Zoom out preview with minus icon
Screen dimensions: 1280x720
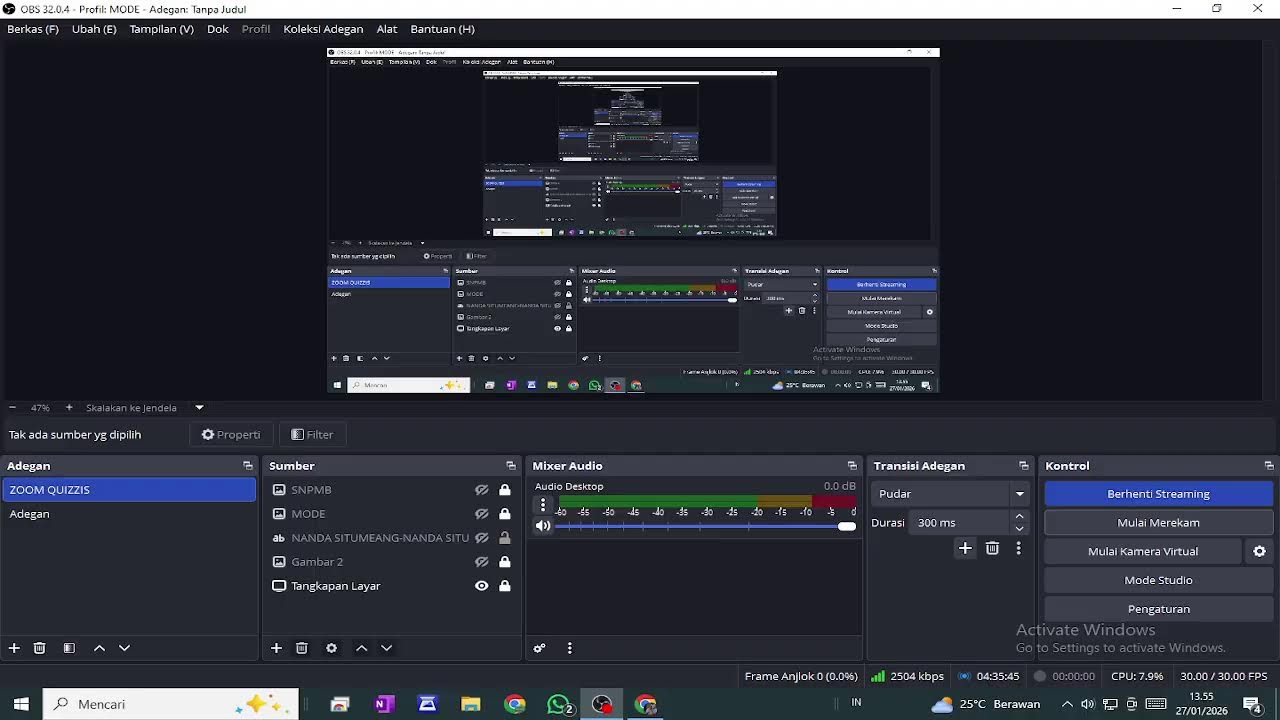tap(12, 408)
